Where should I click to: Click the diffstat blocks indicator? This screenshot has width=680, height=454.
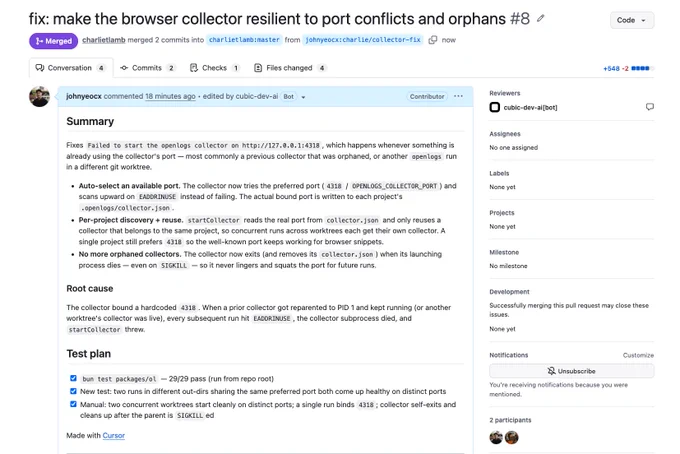coord(642,69)
